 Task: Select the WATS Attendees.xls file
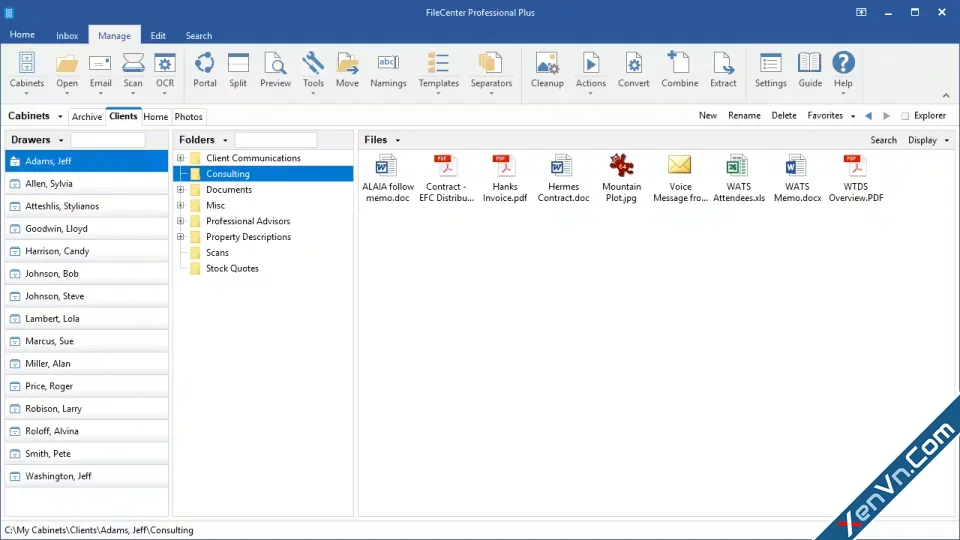[738, 178]
